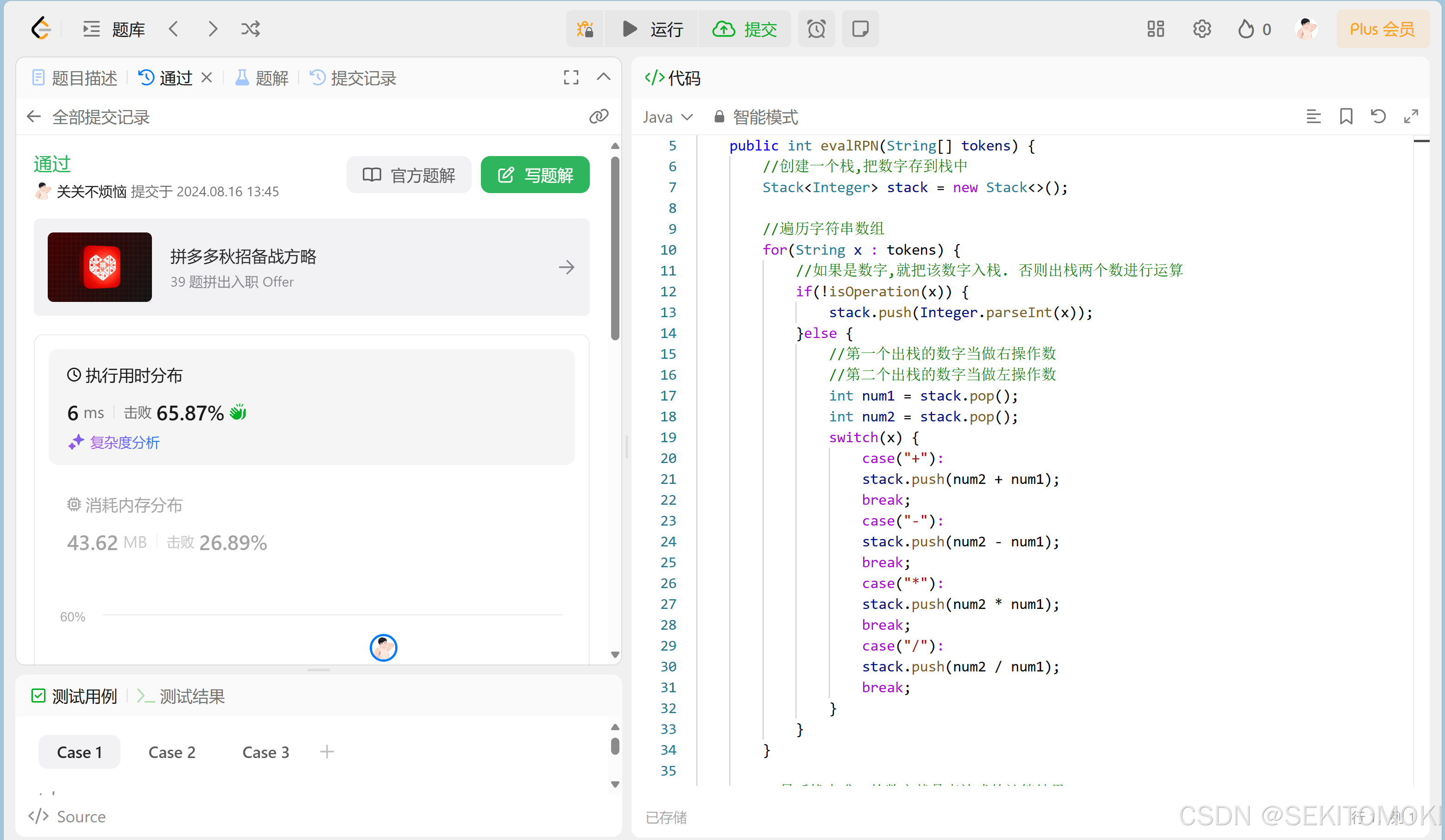Select the Case 3 test case
The height and width of the screenshot is (840, 1445).
pos(265,752)
